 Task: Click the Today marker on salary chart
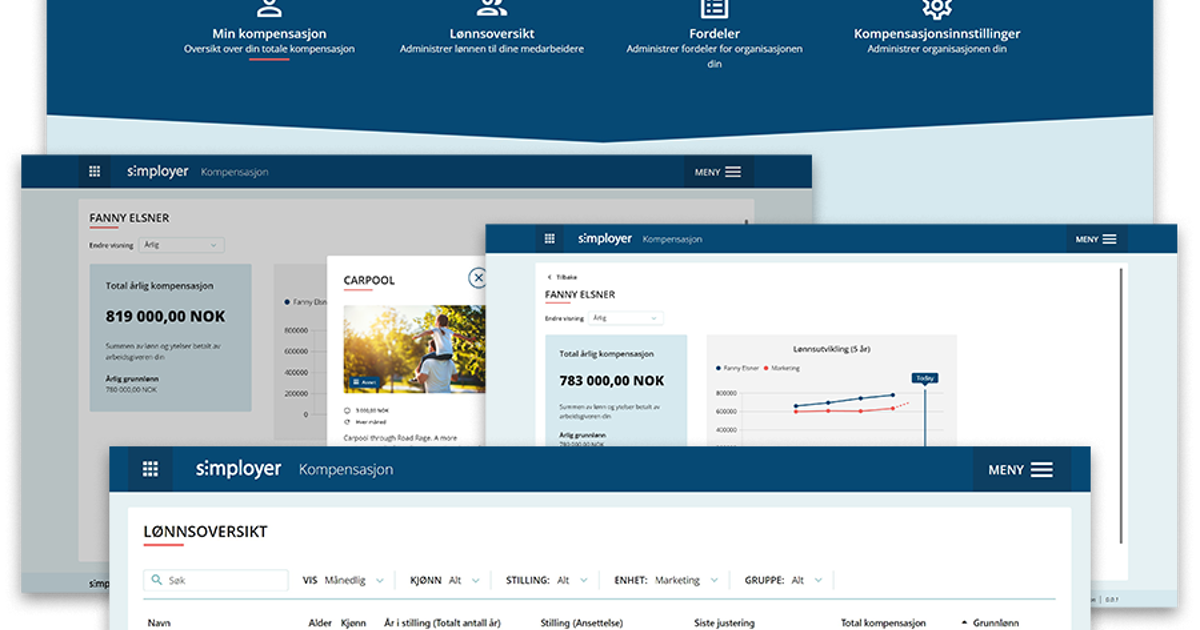[x=924, y=378]
